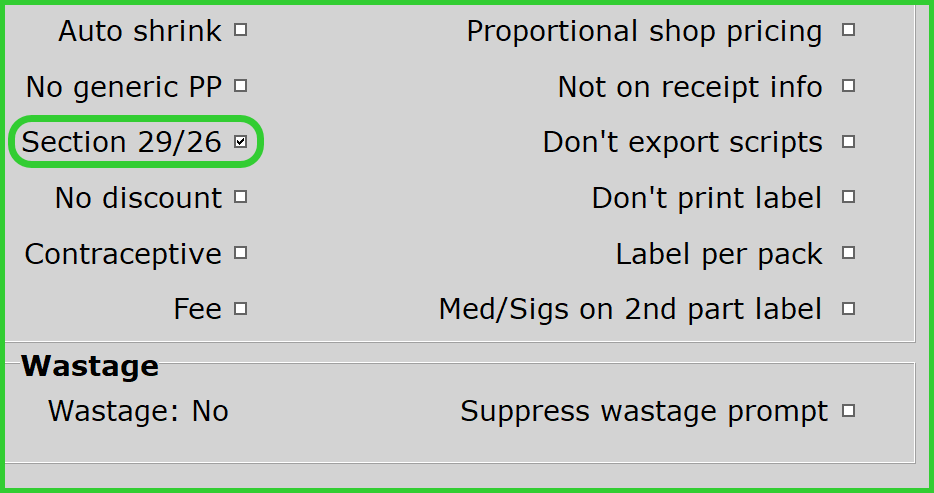Enable Med/Sigs on 2nd part label checkbox
This screenshot has height=493, width=934.
(x=848, y=309)
